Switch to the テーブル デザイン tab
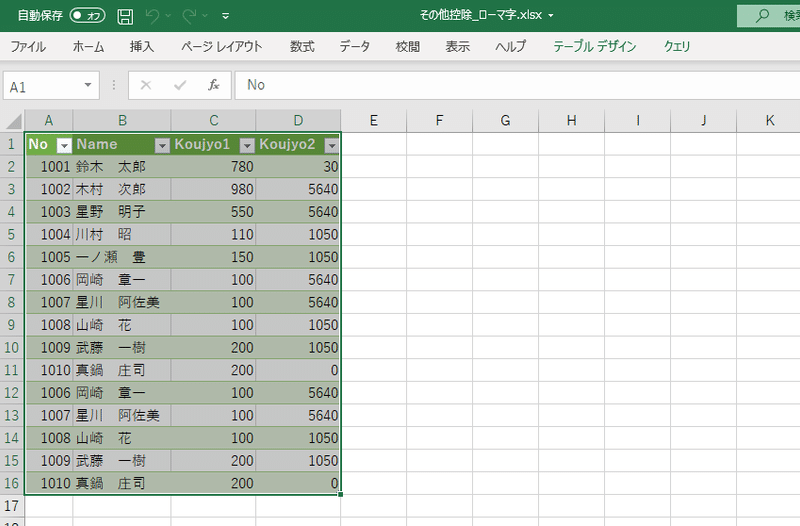This screenshot has width=800, height=526. pyautogui.click(x=595, y=46)
